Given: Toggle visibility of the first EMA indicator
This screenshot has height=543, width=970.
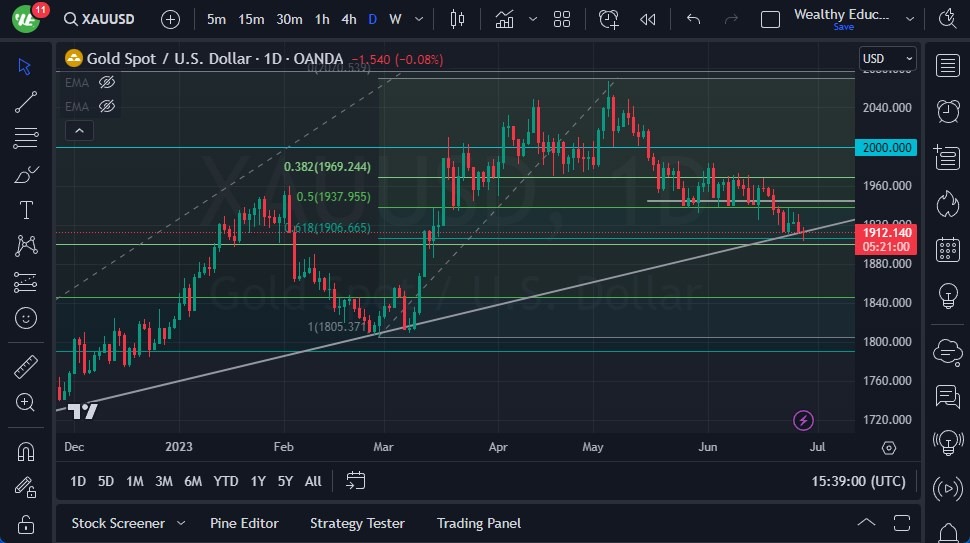Looking at the screenshot, I should coord(107,82).
